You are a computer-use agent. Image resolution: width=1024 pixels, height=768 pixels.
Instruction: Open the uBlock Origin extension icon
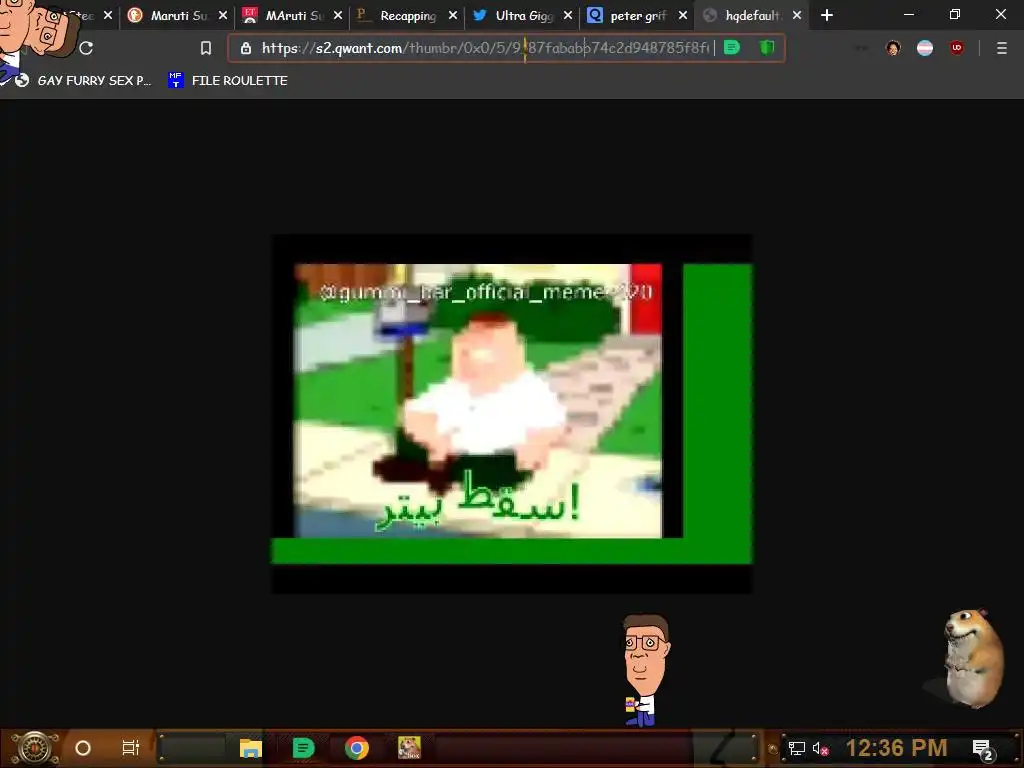pyautogui.click(x=957, y=48)
